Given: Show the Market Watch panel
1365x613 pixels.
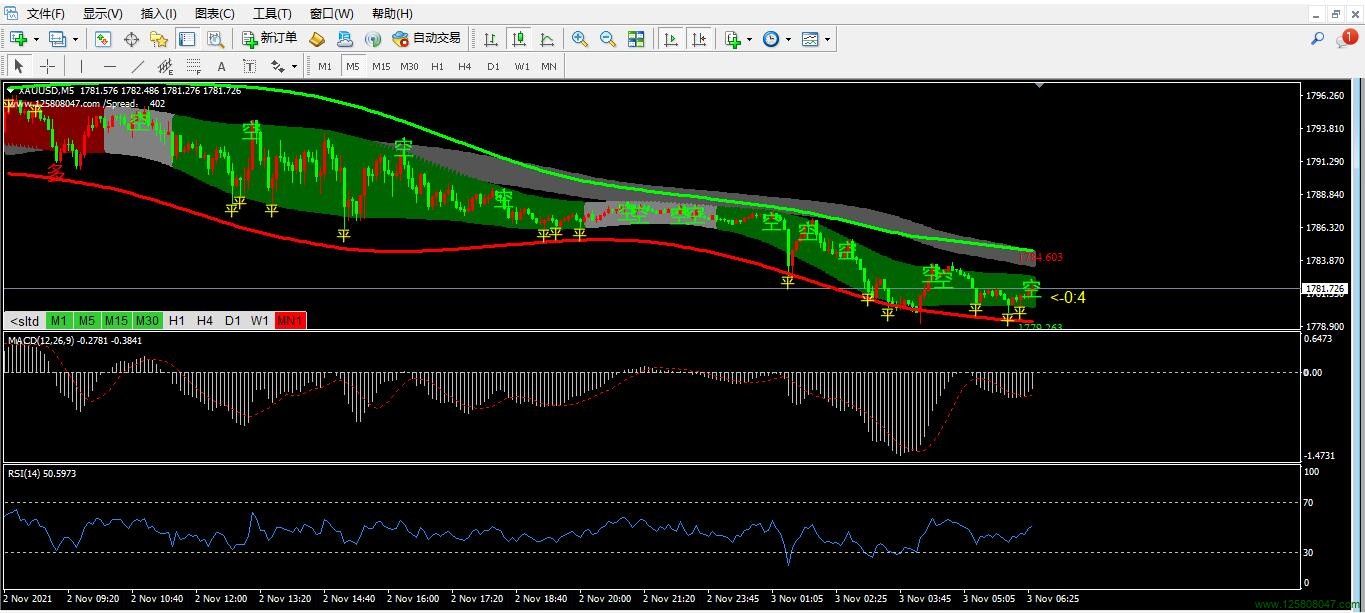Looking at the screenshot, I should tap(103, 39).
